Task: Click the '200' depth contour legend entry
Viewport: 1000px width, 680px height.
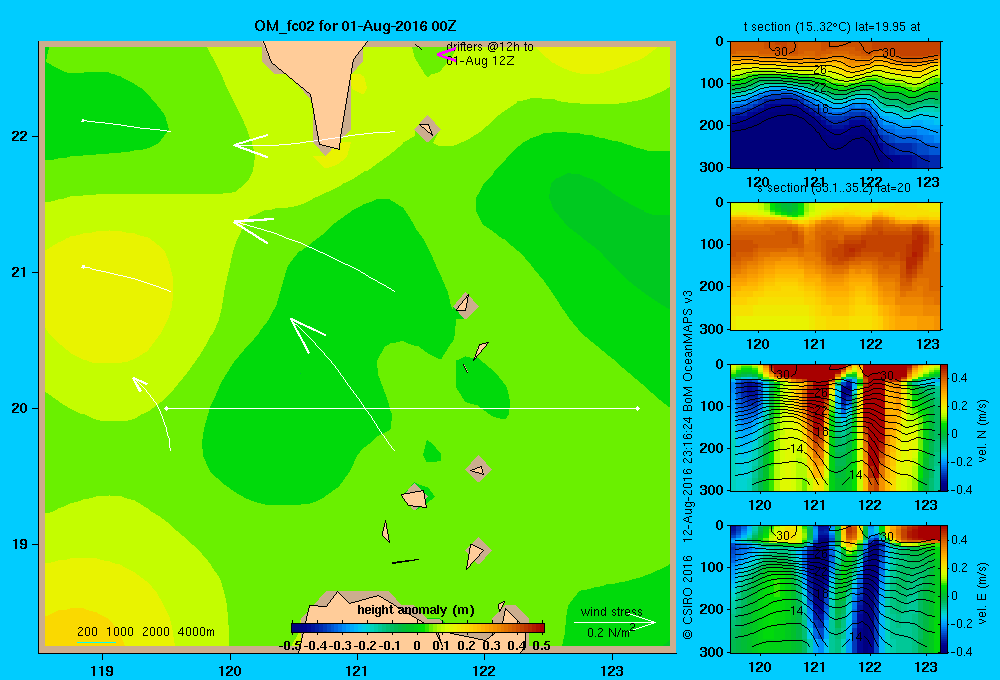Action: coord(87,632)
